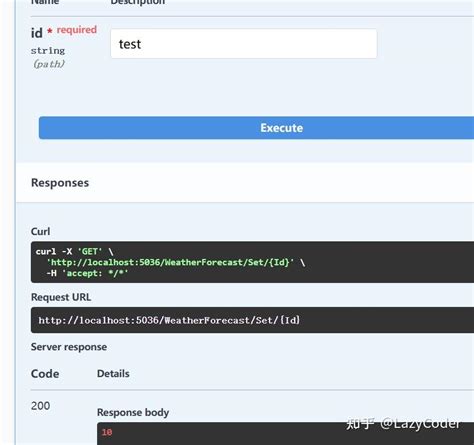Screen dimensions: 474x445
Task: Click the string (path) type label
Action: click(x=48, y=57)
